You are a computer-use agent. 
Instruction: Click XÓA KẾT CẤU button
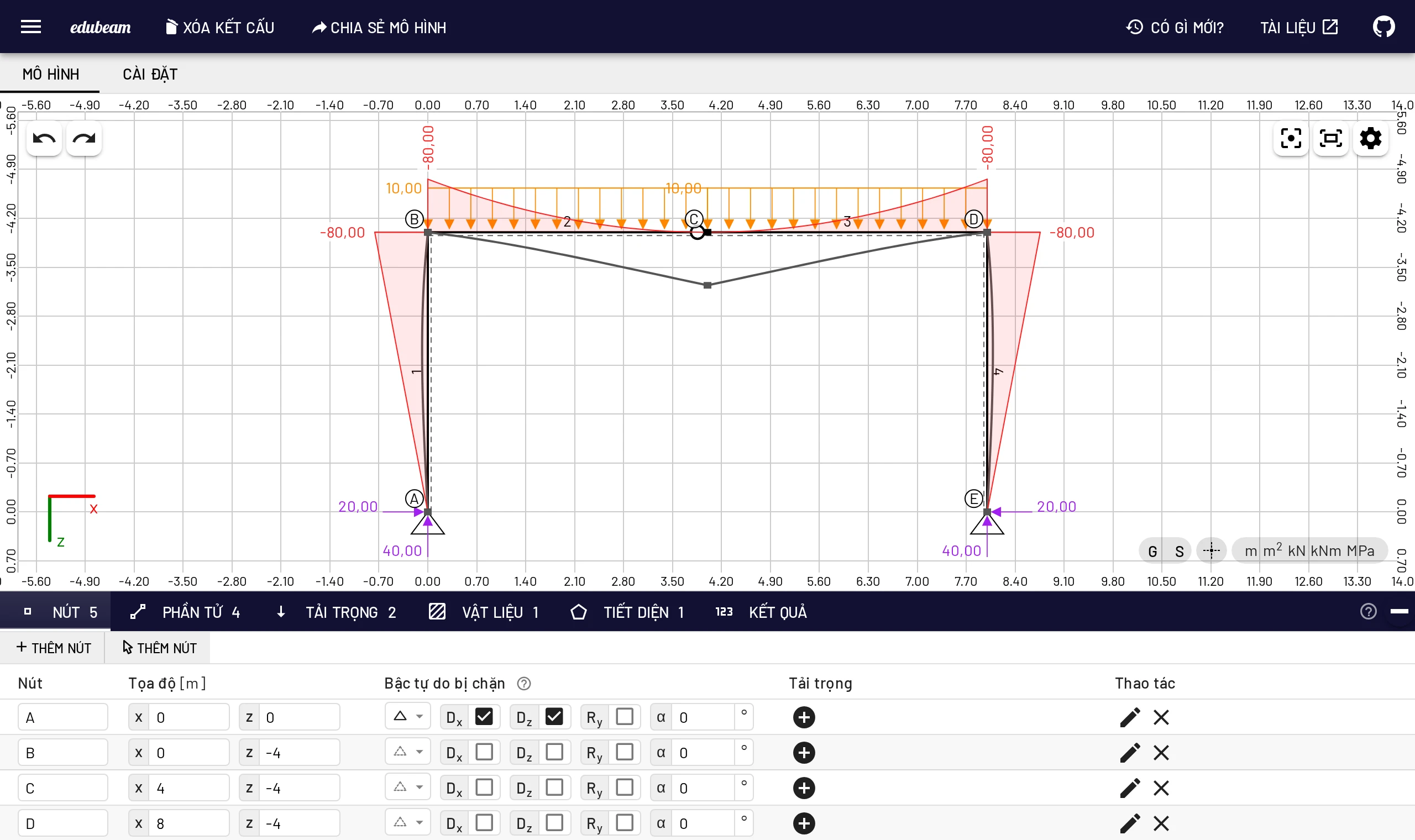click(219, 27)
